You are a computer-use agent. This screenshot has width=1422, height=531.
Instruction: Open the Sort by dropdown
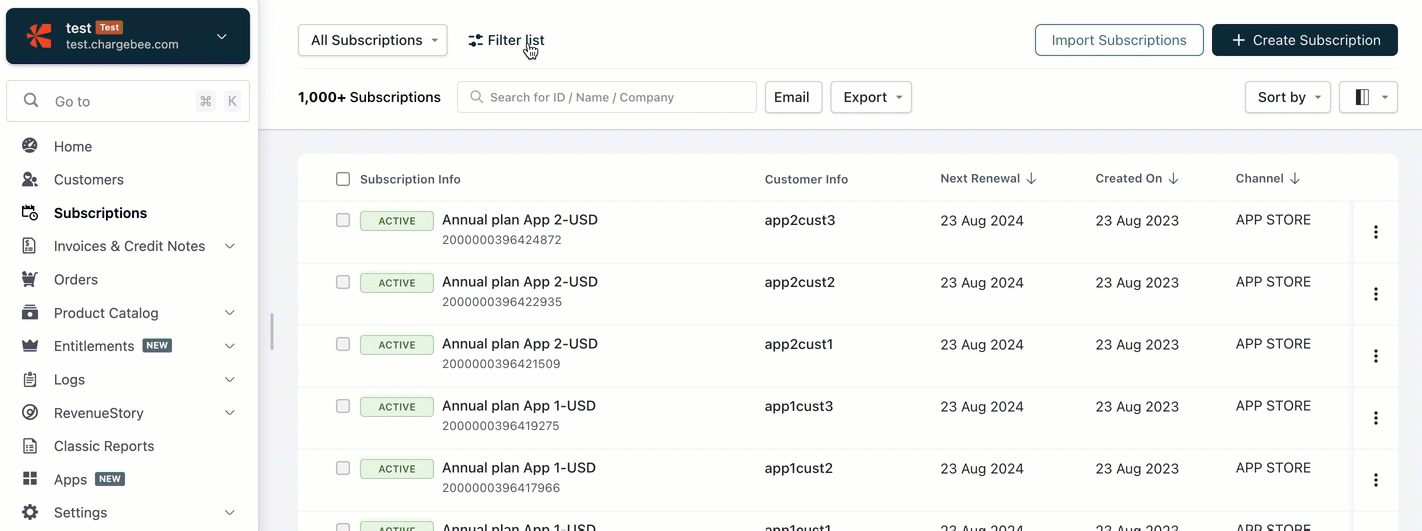tap(1288, 97)
